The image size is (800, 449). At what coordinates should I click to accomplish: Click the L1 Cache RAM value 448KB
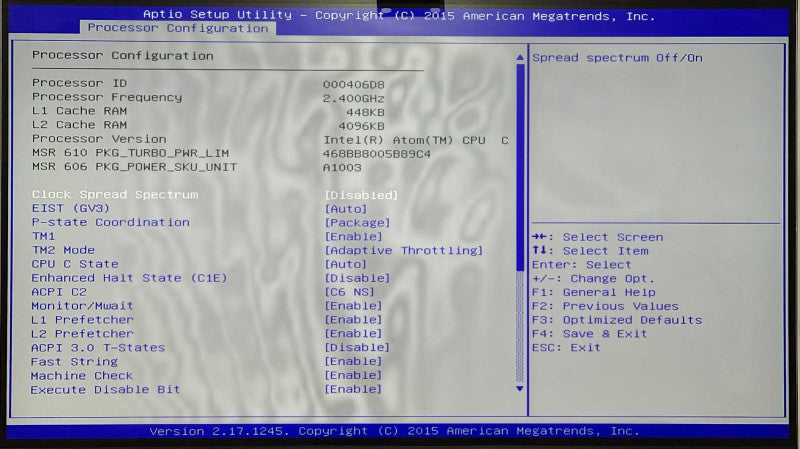pyautogui.click(x=365, y=112)
